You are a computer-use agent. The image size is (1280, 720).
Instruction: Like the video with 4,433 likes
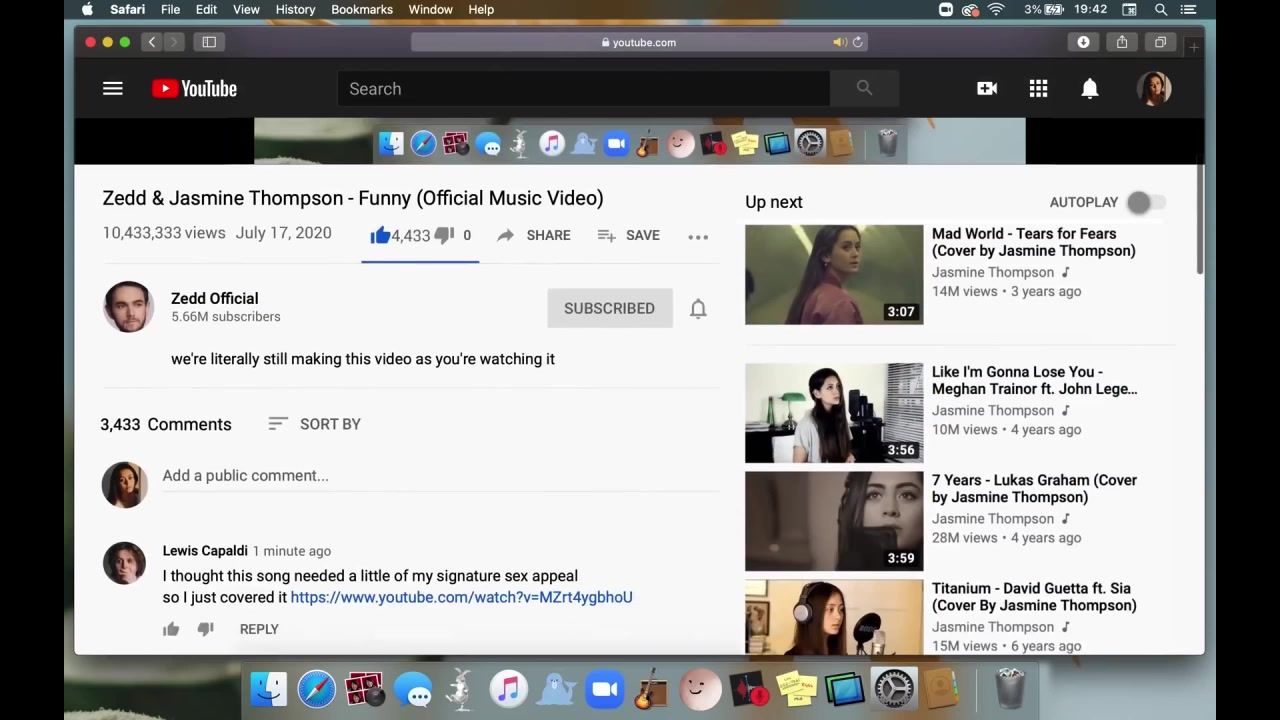point(400,235)
